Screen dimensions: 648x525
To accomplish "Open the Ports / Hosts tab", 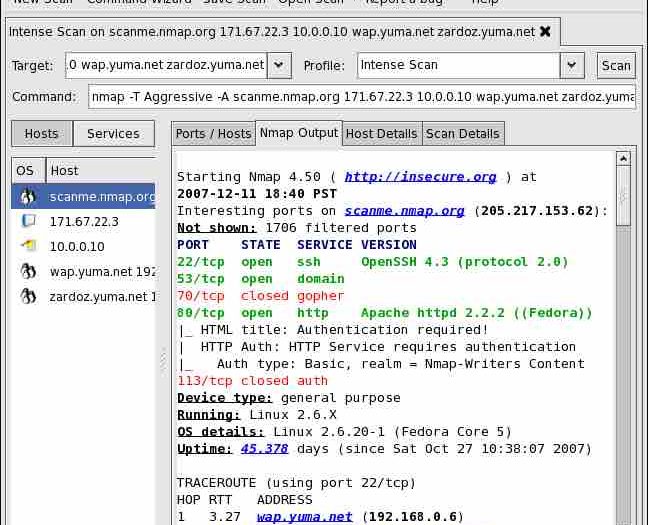I will pos(214,134).
